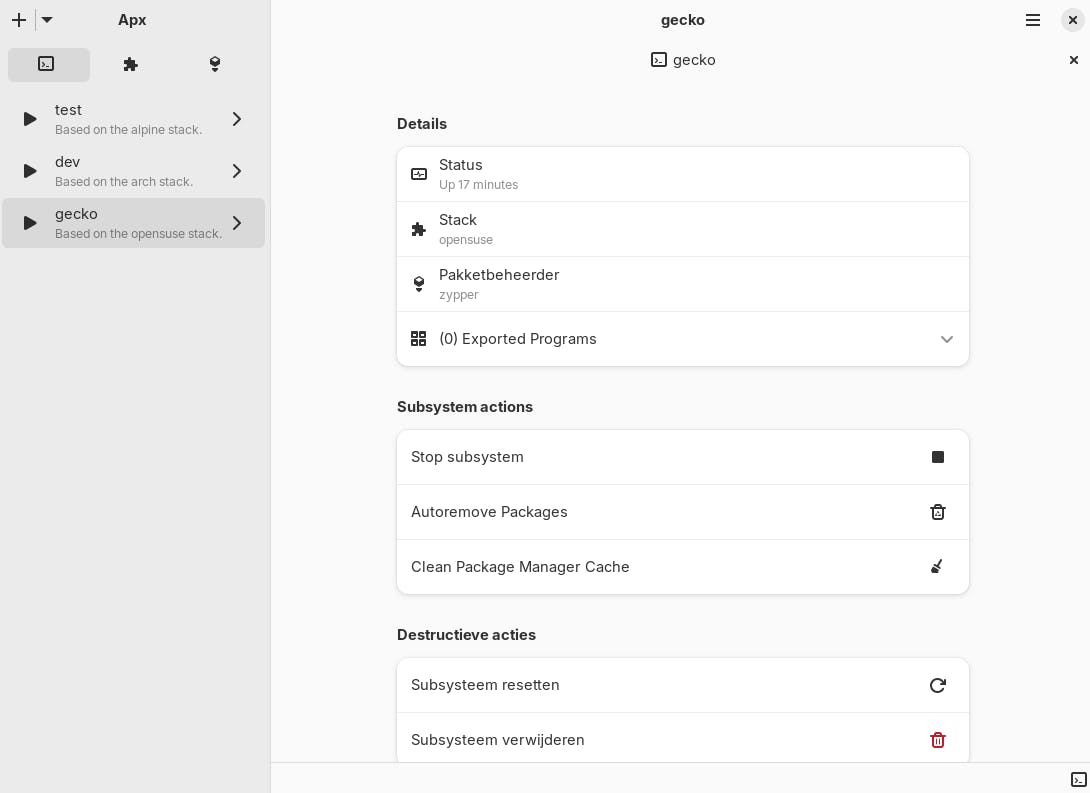
Task: Click the plus button to add new
Action: click(19, 20)
